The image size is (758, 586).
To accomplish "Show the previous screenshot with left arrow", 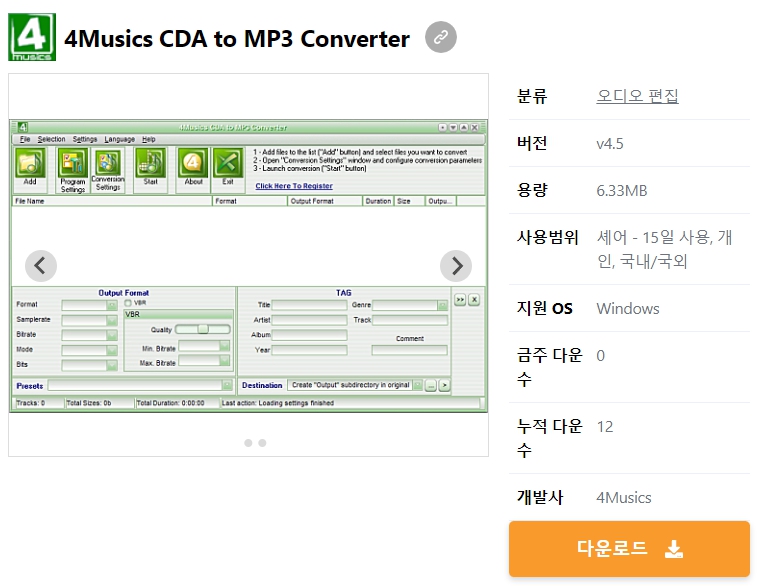I will point(41,265).
